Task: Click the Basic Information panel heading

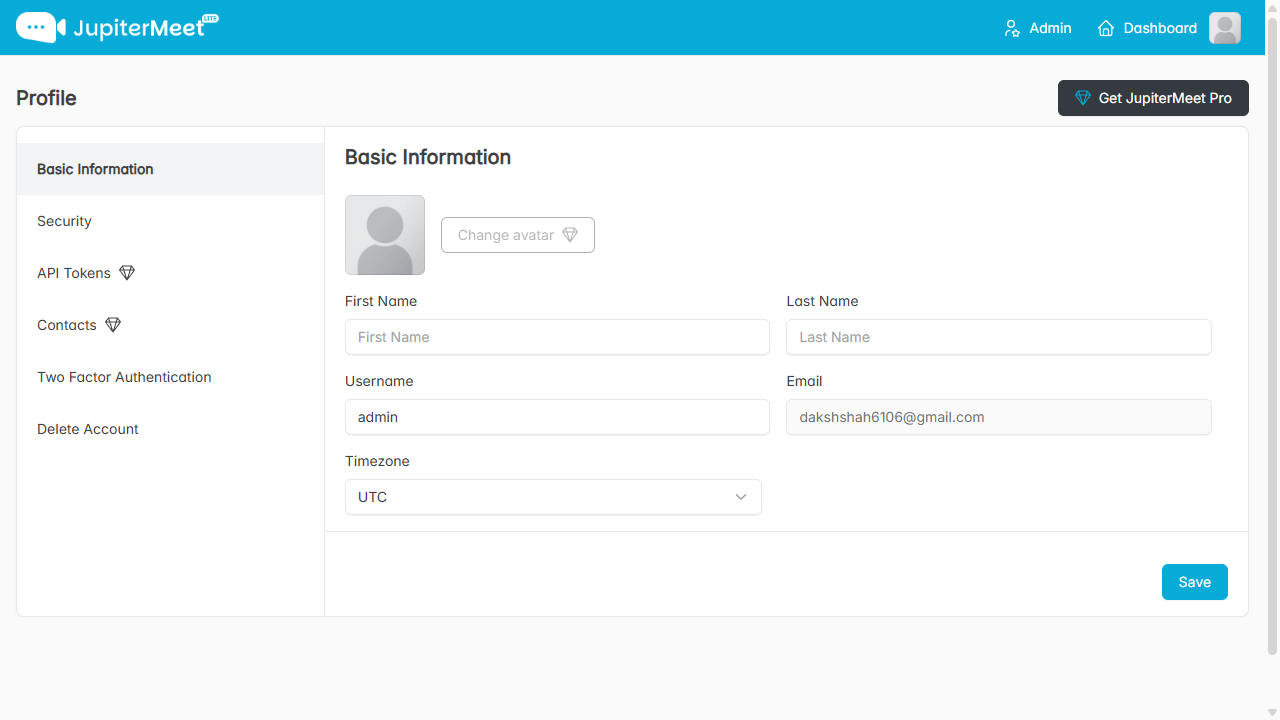Action: [x=428, y=157]
